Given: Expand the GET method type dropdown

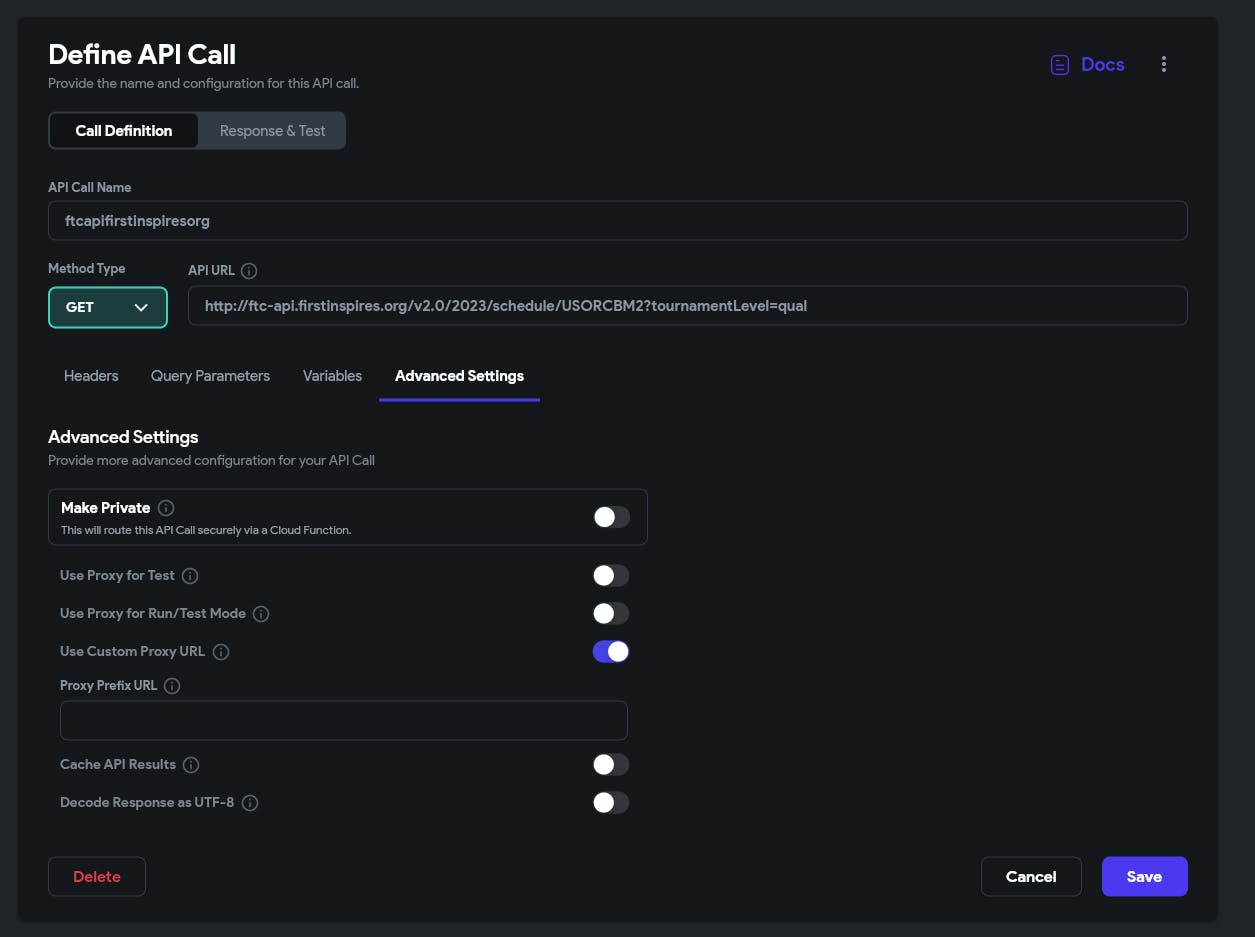Looking at the screenshot, I should click(x=107, y=307).
